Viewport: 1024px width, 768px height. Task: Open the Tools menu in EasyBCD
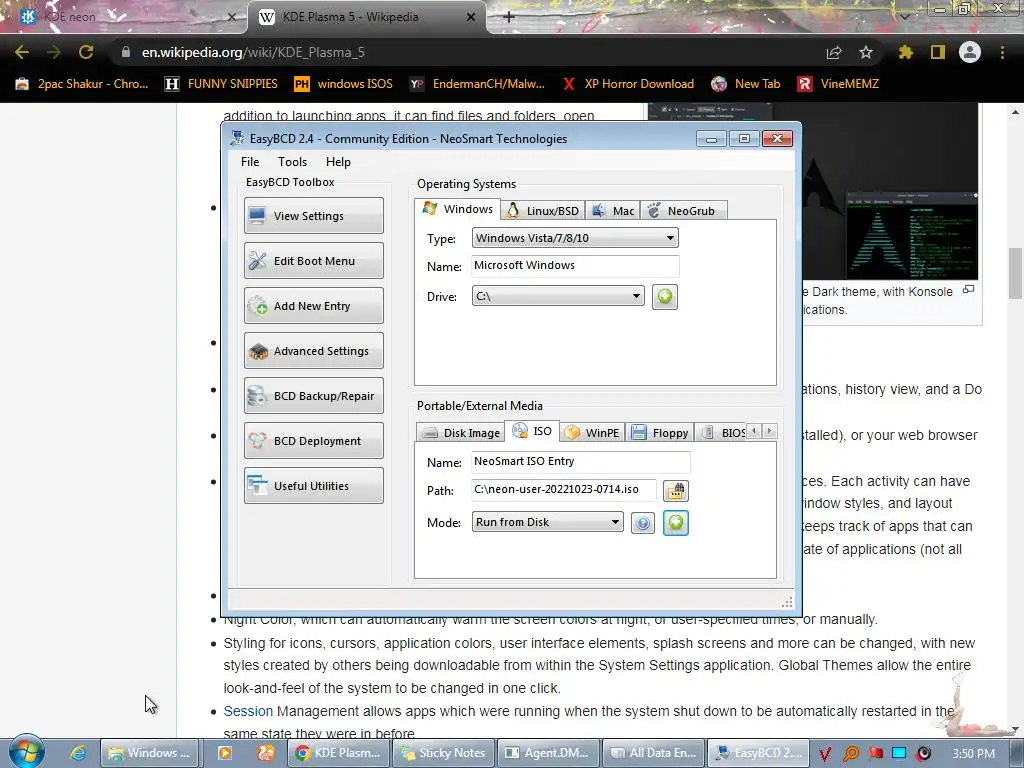pyautogui.click(x=292, y=162)
